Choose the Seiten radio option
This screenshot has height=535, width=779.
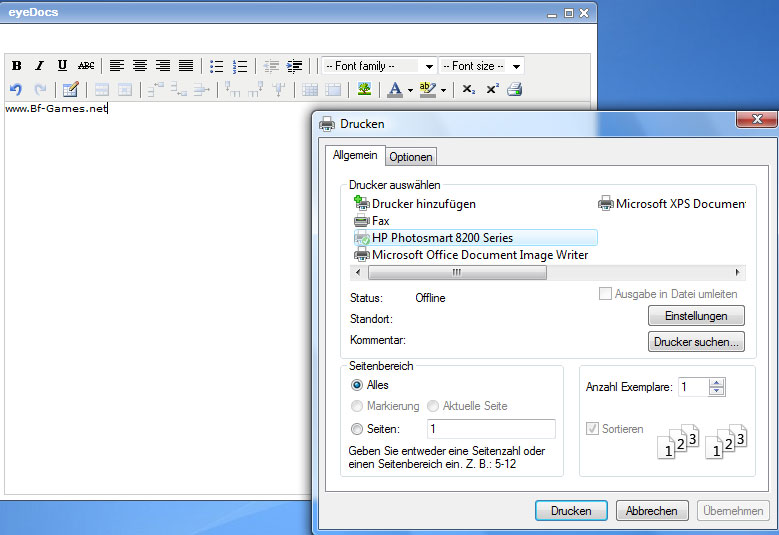coord(357,429)
